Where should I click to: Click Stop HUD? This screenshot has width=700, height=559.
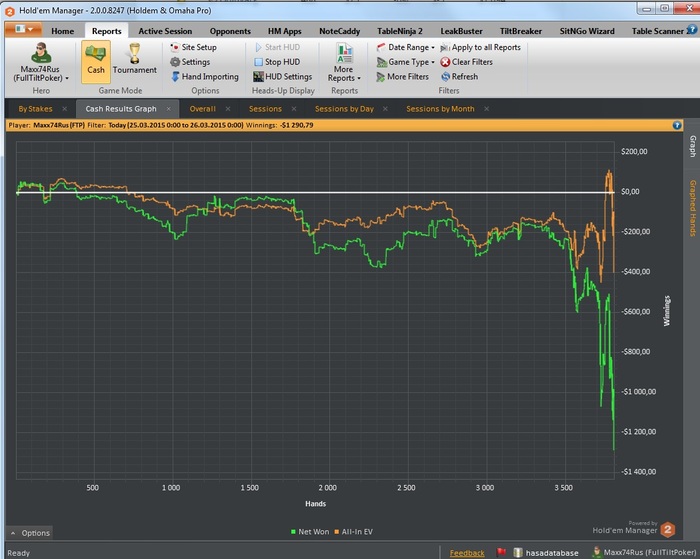(277, 62)
